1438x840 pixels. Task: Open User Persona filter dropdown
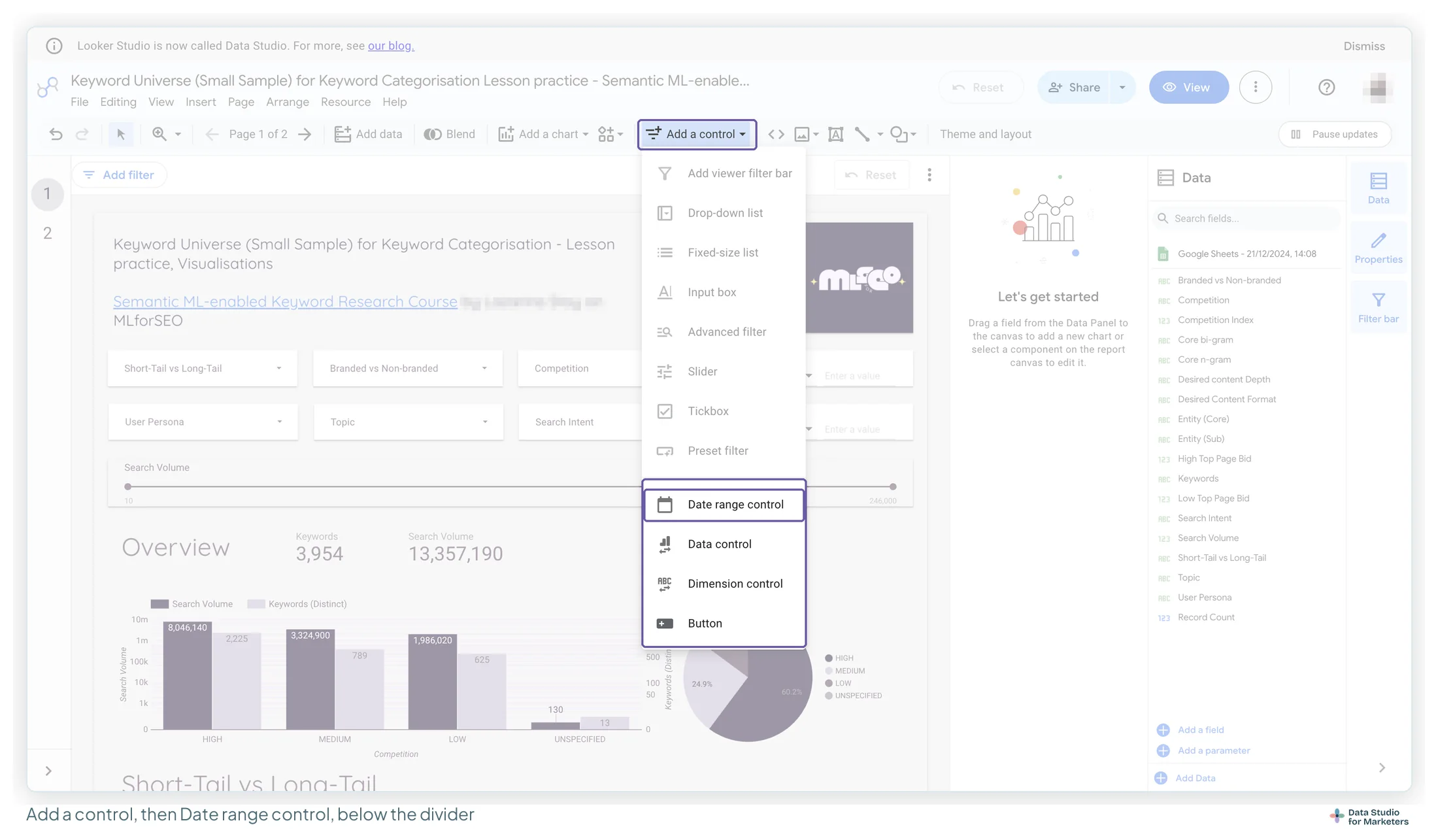pyautogui.click(x=203, y=422)
